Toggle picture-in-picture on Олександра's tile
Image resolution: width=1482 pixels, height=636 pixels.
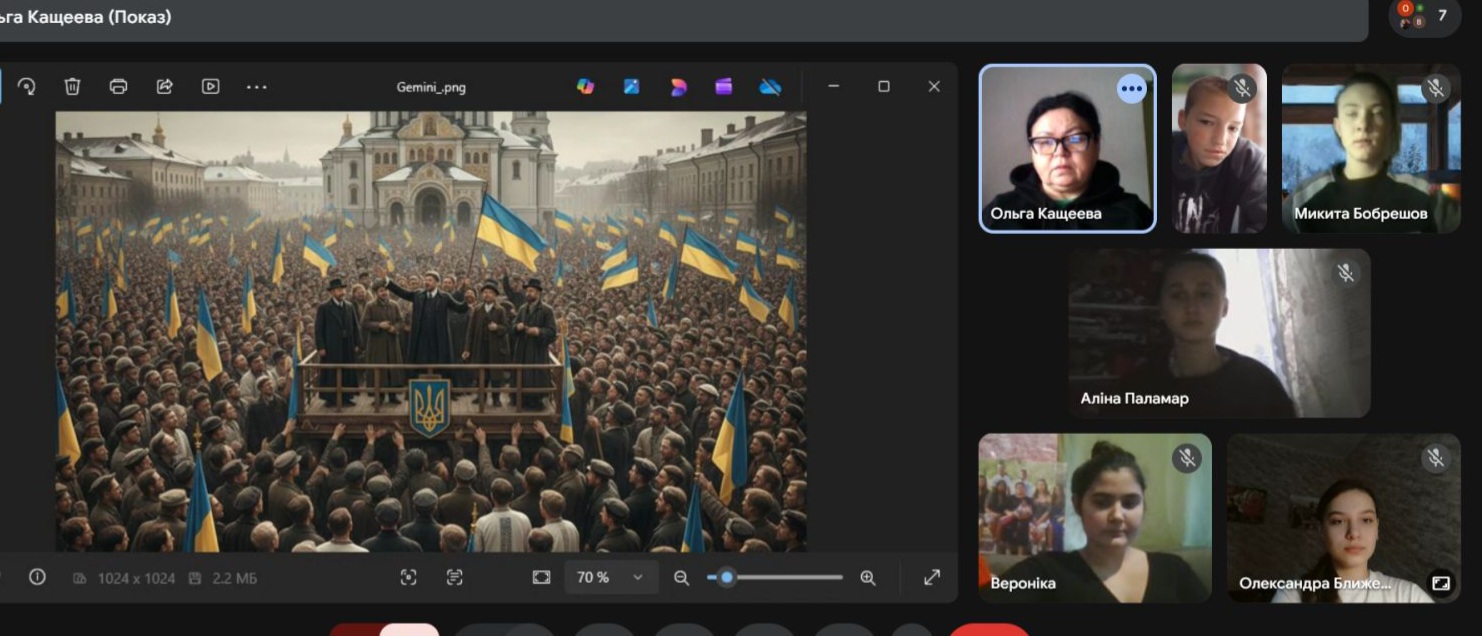point(1441,583)
